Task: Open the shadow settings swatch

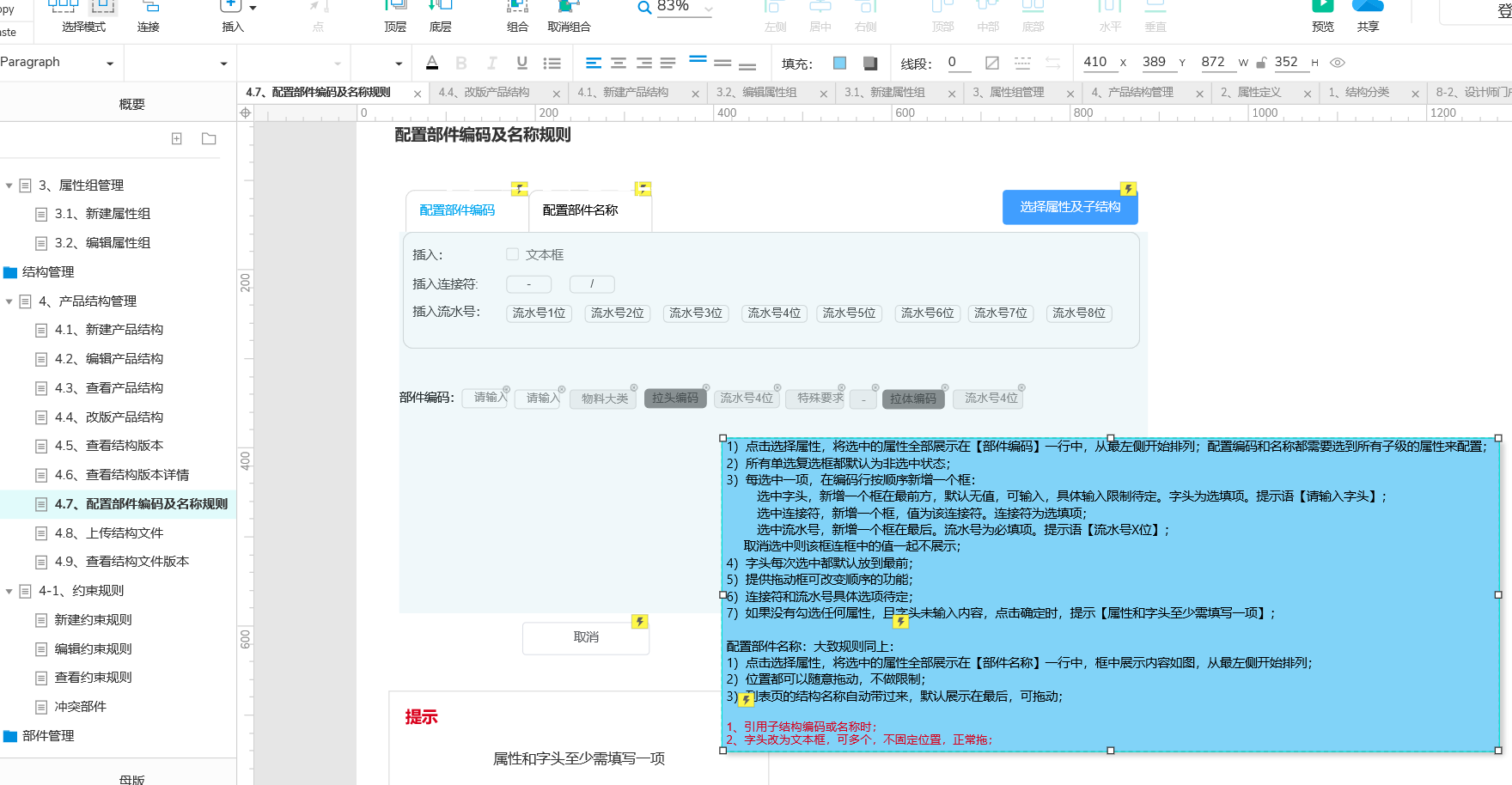Action: coord(870,63)
